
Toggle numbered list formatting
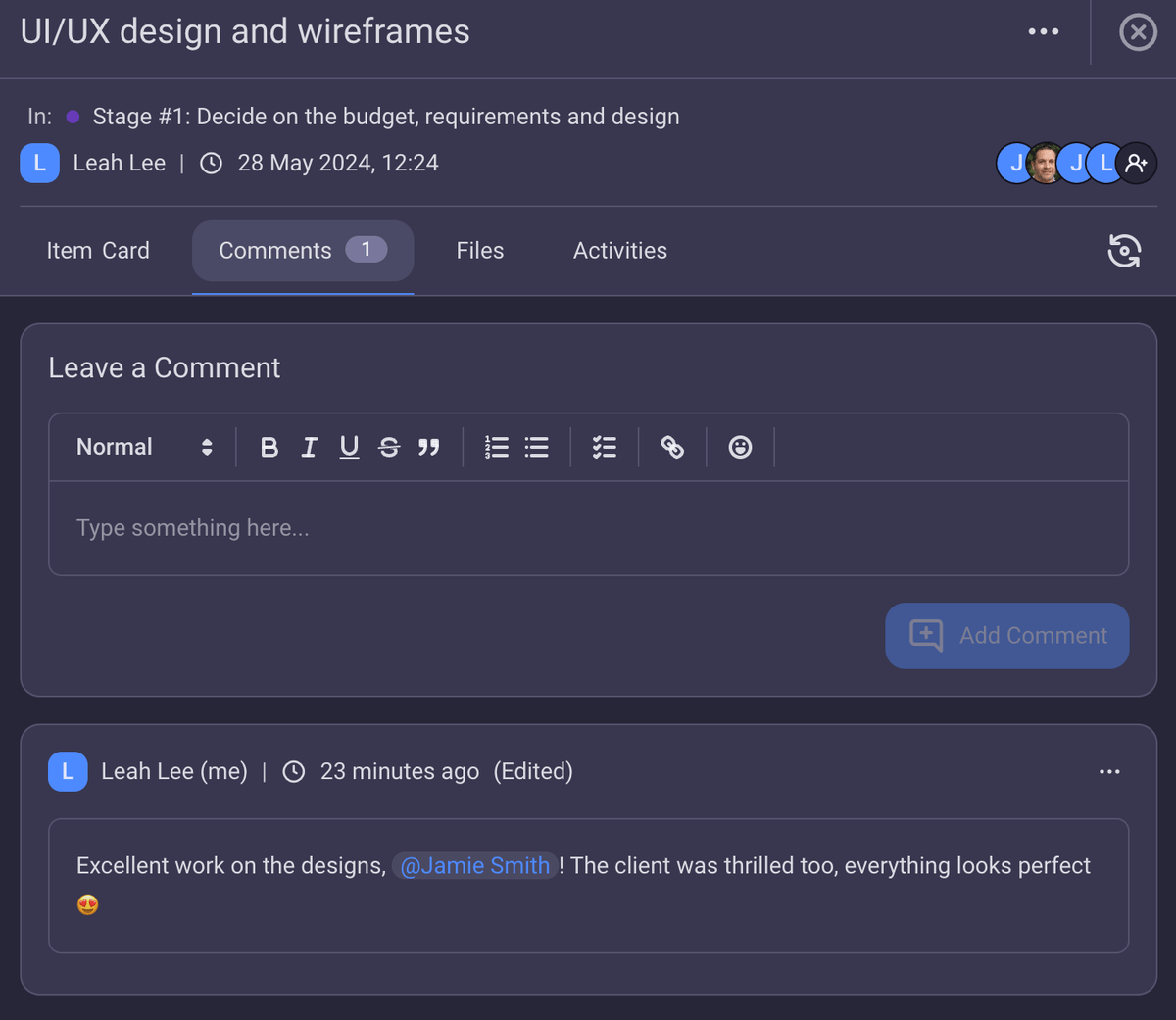[497, 447]
